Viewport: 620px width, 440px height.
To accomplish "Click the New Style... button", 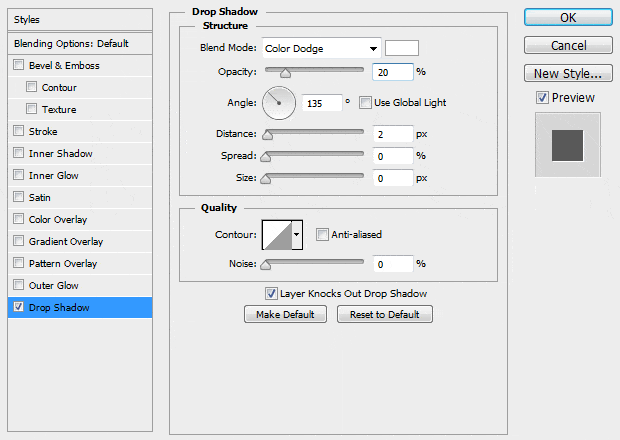I will [x=568, y=73].
